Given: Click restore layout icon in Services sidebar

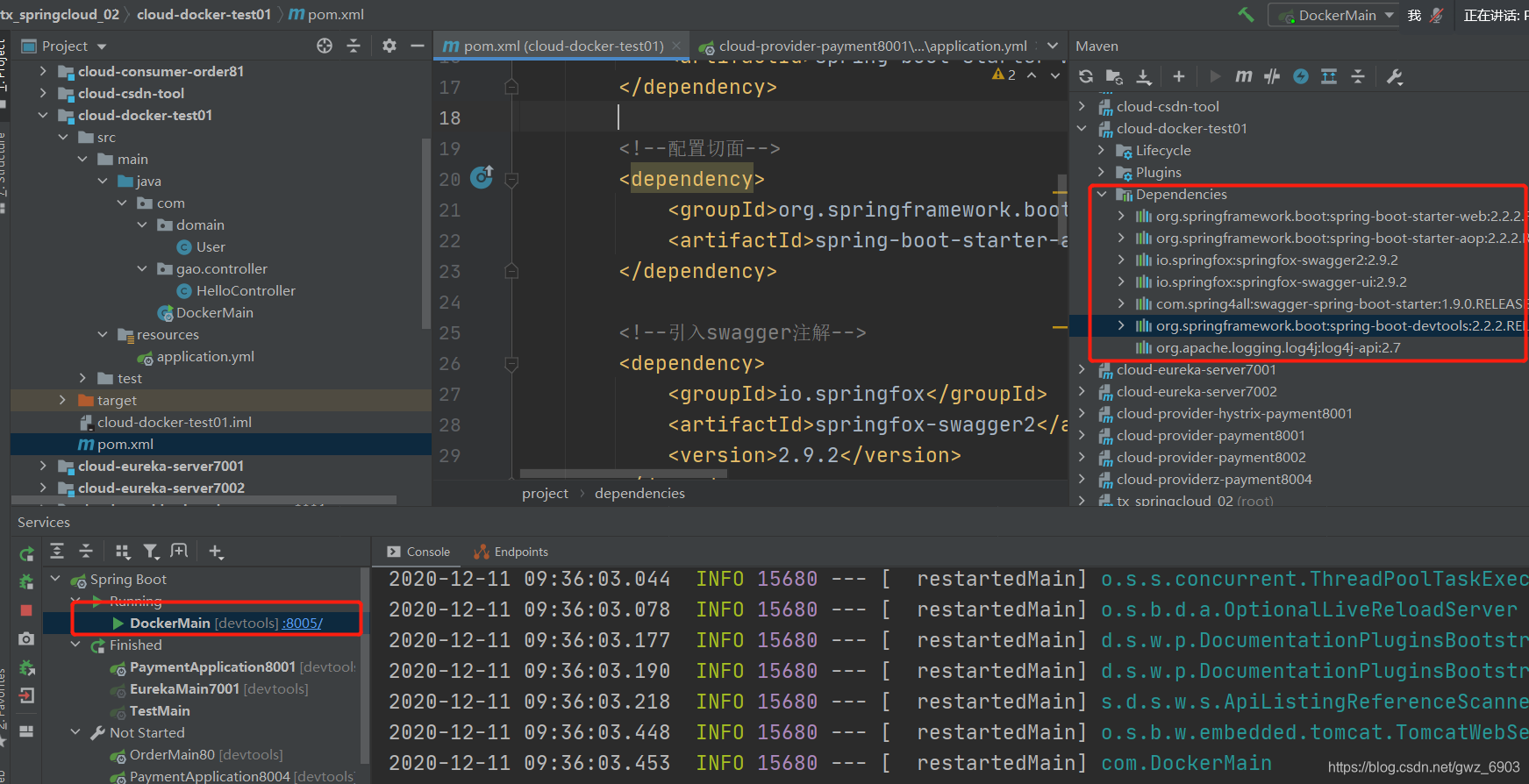Looking at the screenshot, I should pos(26,731).
